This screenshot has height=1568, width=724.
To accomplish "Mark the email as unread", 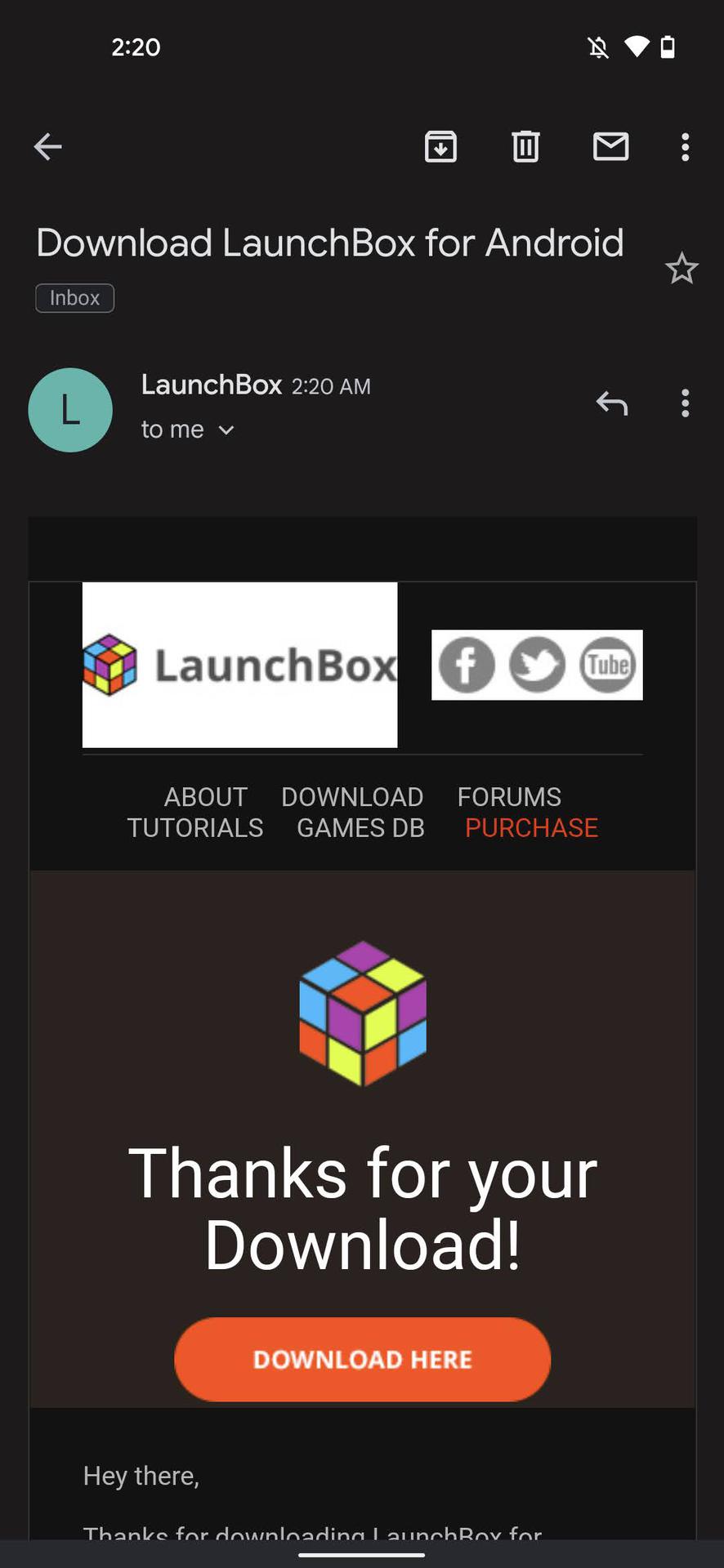I will pos(610,147).
